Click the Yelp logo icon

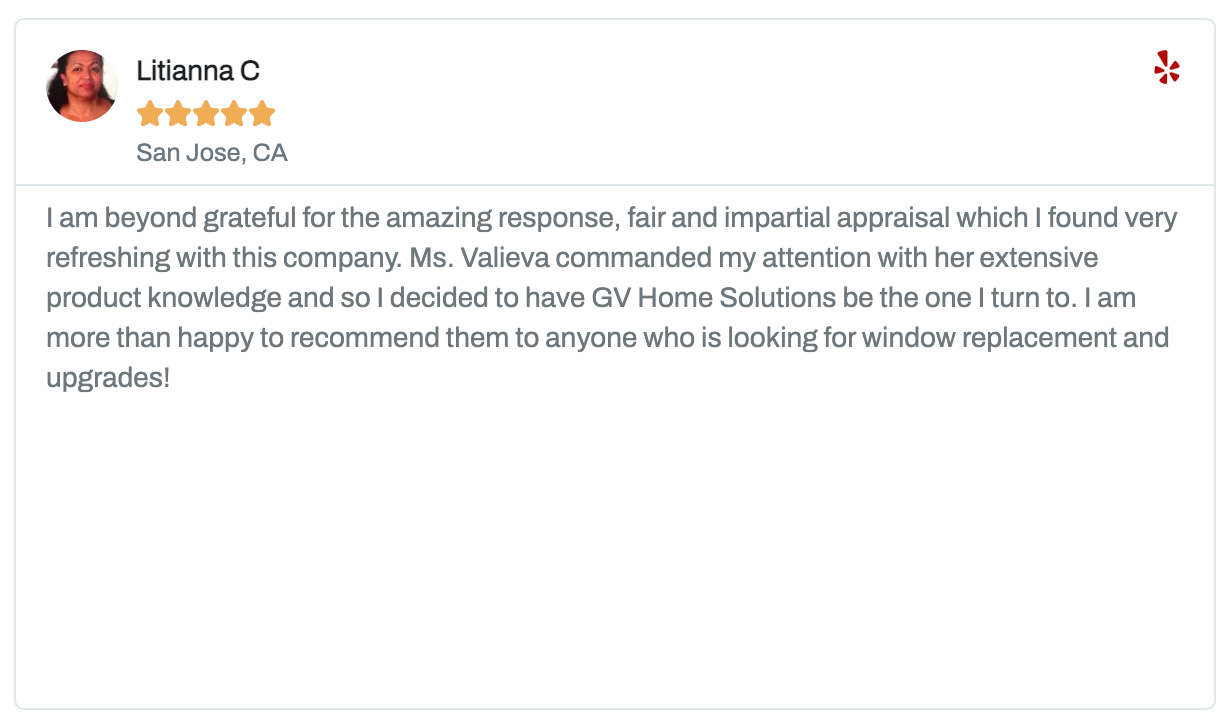1166,67
